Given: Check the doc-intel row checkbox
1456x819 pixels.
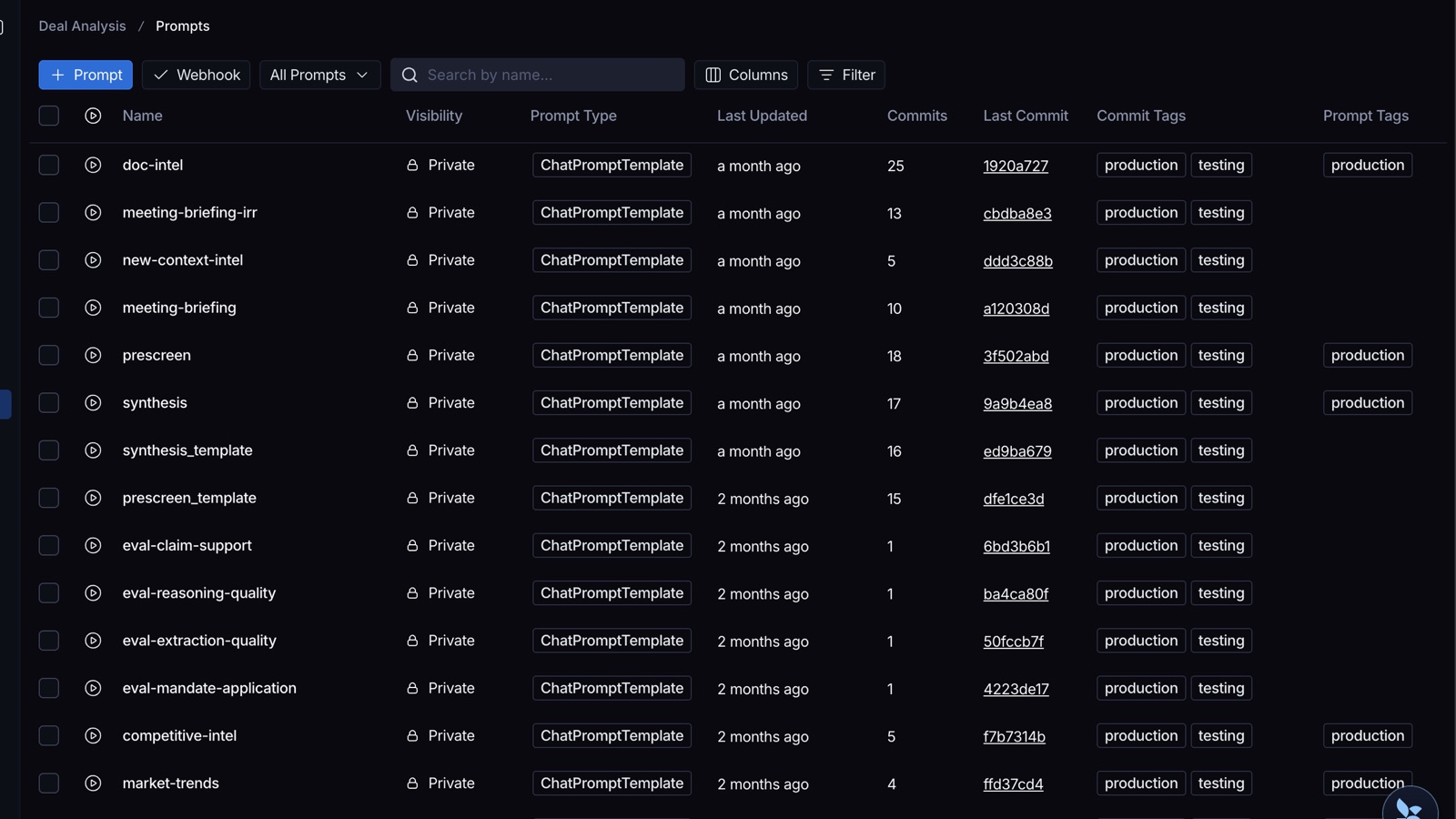Looking at the screenshot, I should click(49, 165).
